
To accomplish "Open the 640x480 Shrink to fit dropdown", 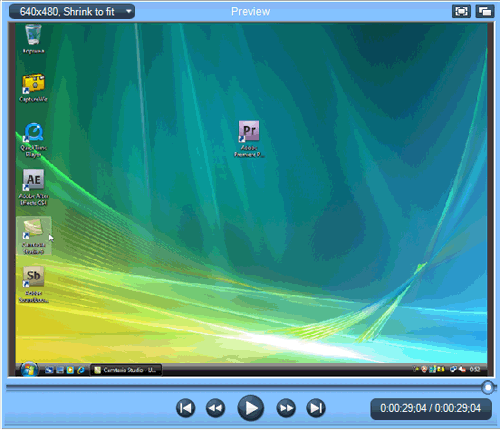I will (x=72, y=12).
